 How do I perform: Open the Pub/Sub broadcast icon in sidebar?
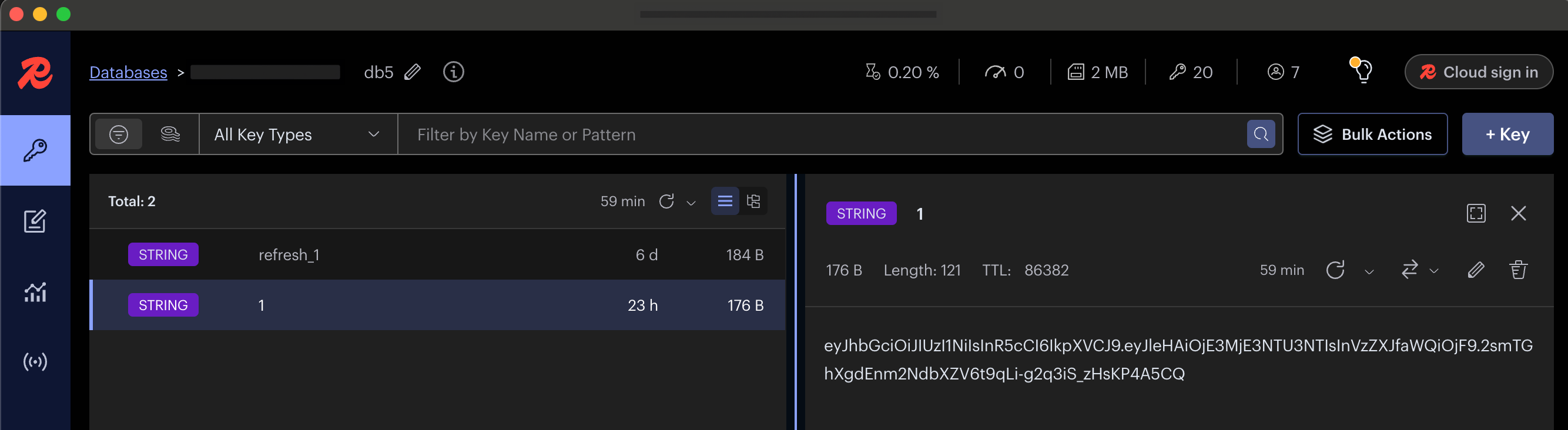coord(35,362)
